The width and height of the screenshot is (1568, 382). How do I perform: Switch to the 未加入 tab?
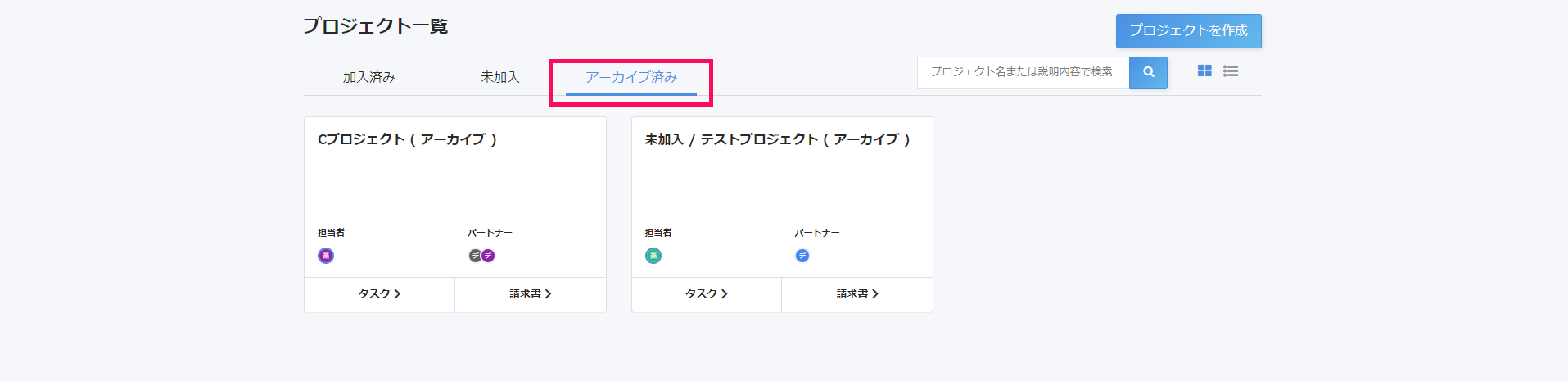click(x=499, y=77)
